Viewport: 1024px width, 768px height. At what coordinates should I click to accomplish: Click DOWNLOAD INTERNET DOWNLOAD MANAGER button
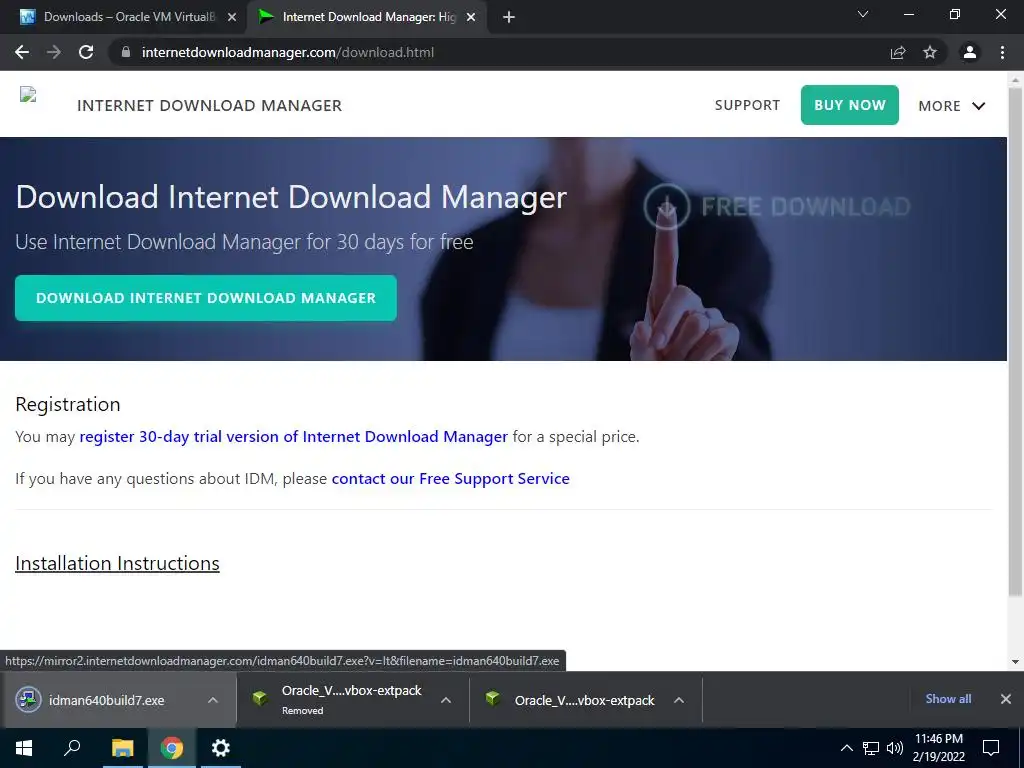pyautogui.click(x=206, y=298)
